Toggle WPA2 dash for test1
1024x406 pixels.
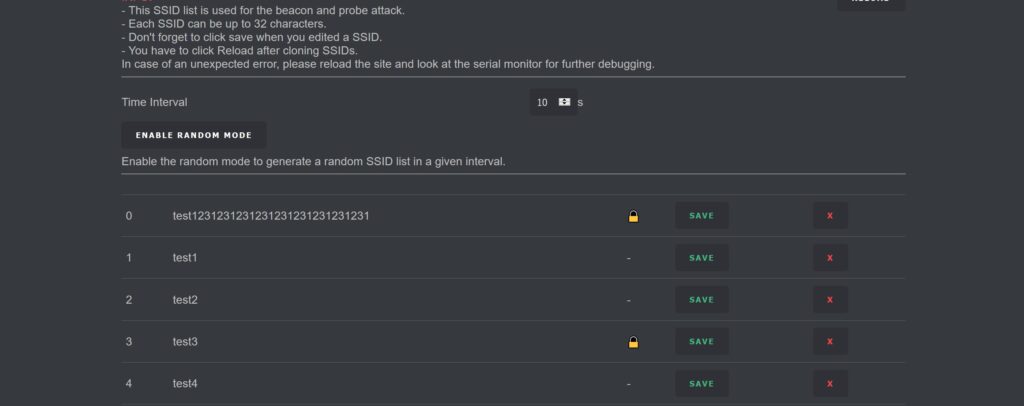(628, 258)
